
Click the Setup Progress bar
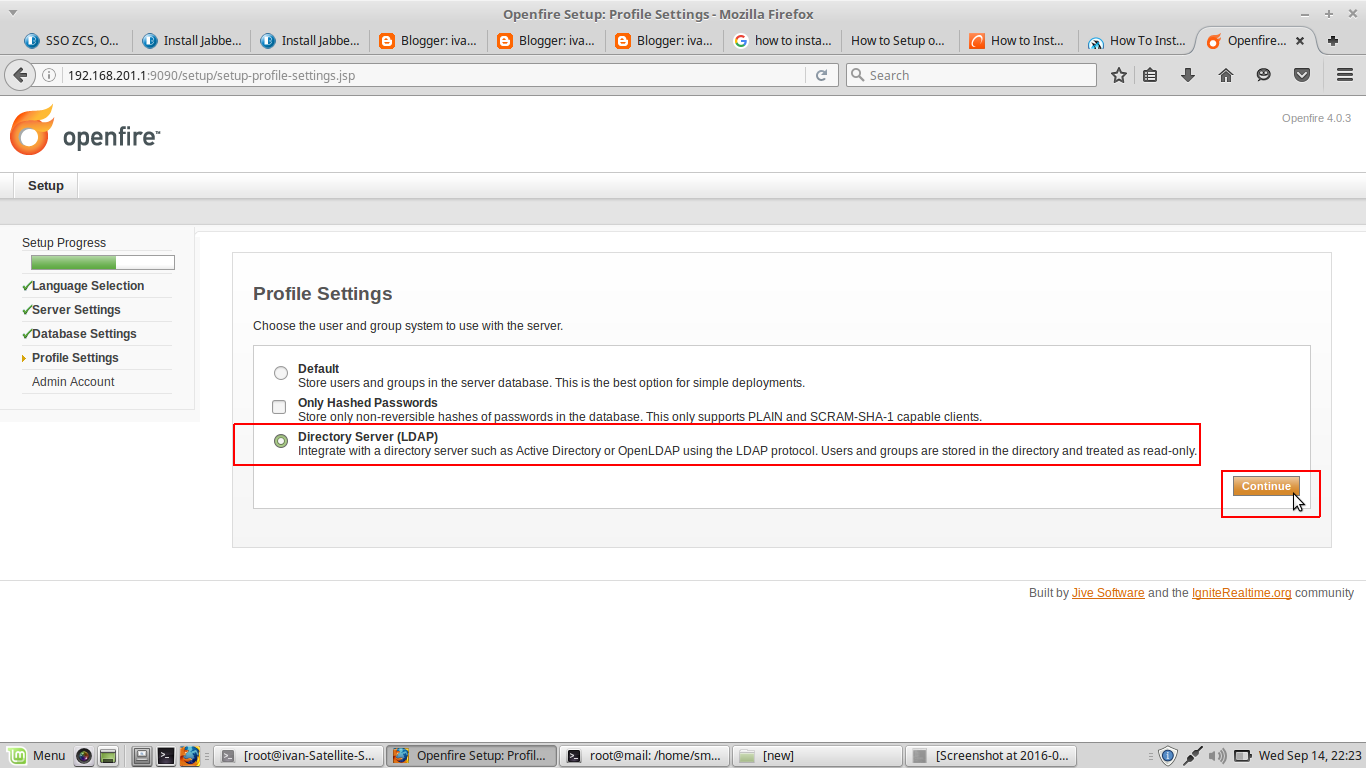click(100, 262)
